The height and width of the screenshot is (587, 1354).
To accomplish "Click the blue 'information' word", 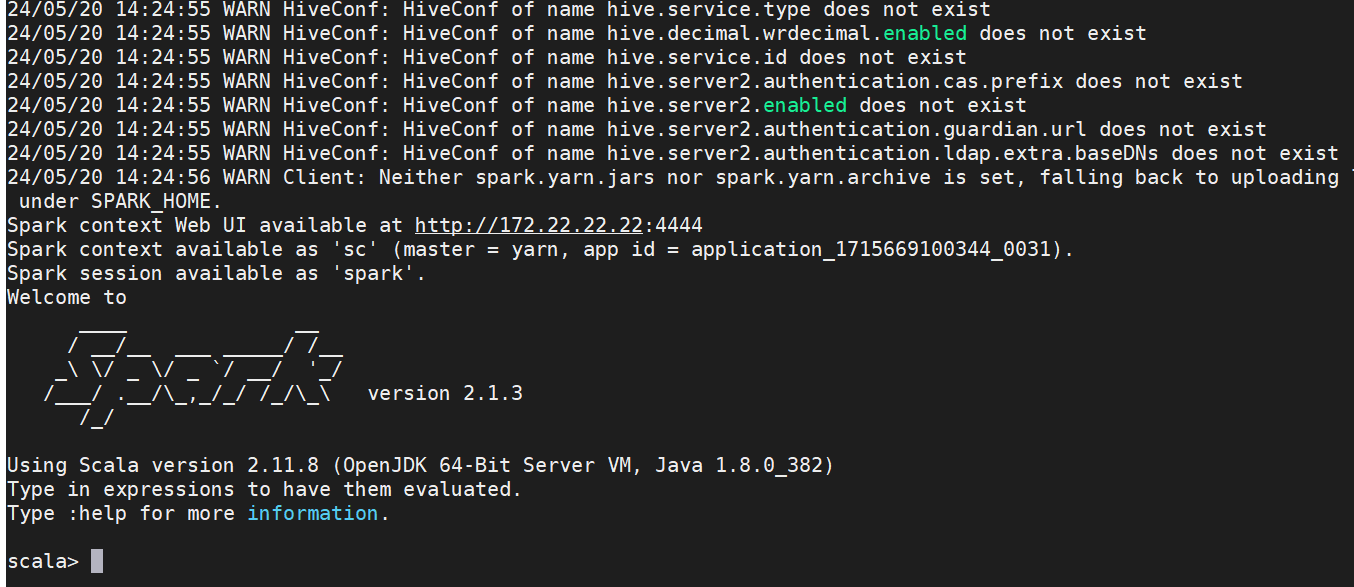I will [x=313, y=513].
